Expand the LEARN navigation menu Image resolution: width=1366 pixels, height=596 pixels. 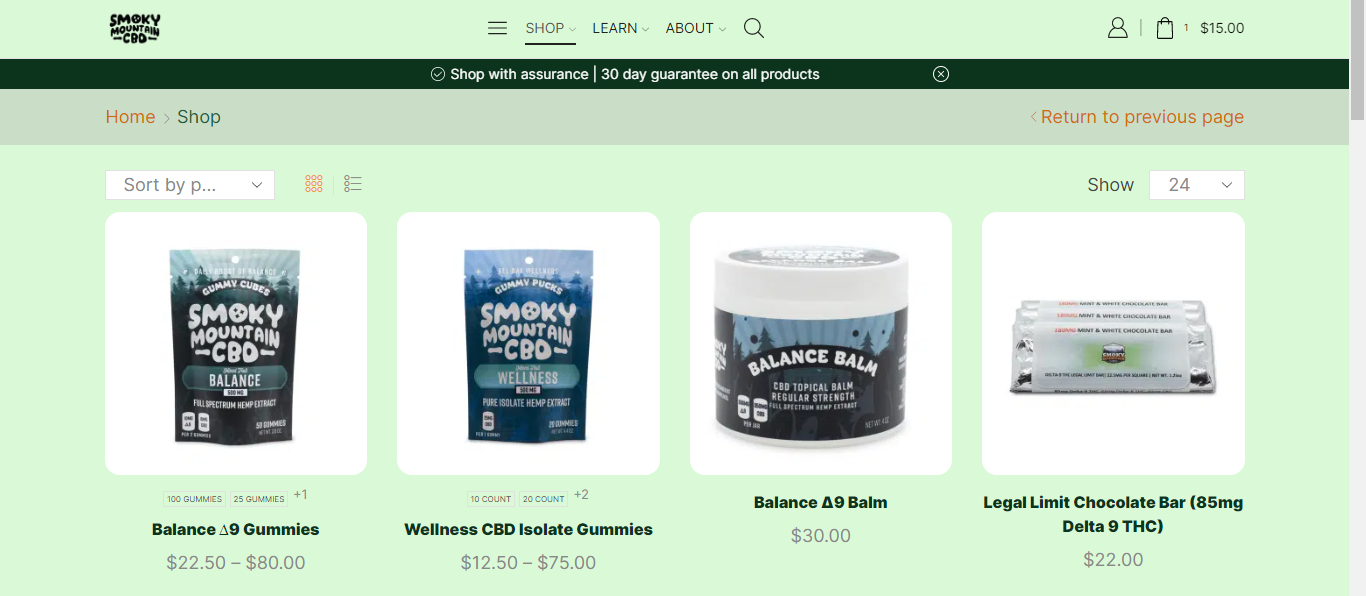tap(620, 28)
